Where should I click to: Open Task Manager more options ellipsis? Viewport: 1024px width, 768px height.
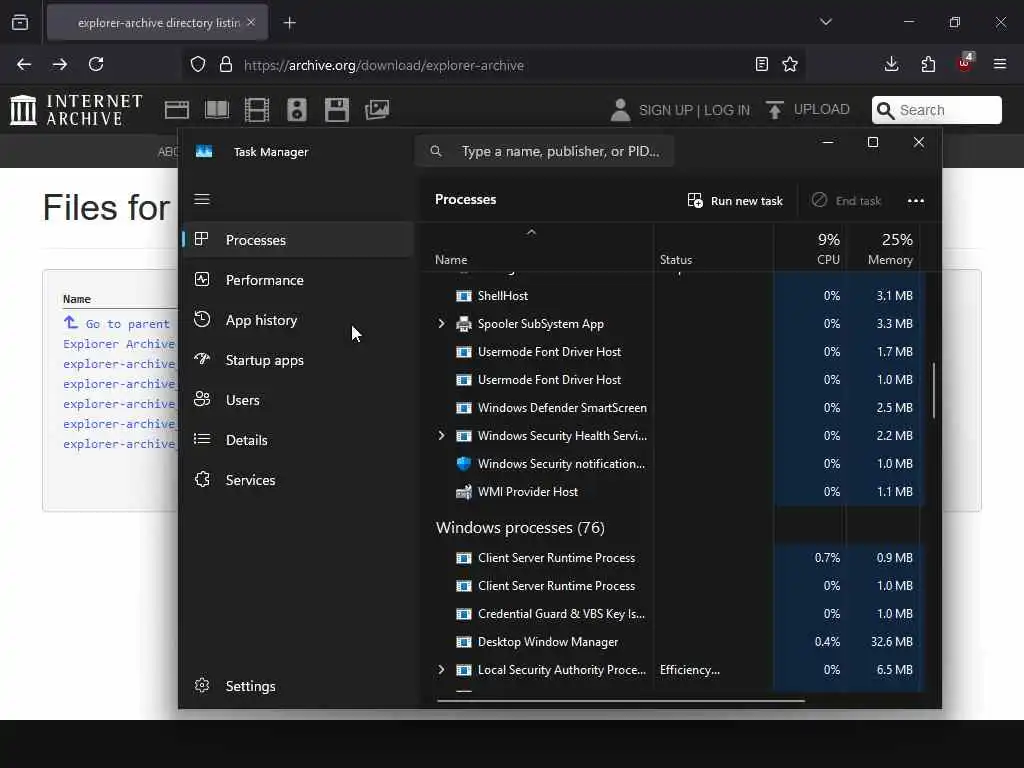pos(916,200)
